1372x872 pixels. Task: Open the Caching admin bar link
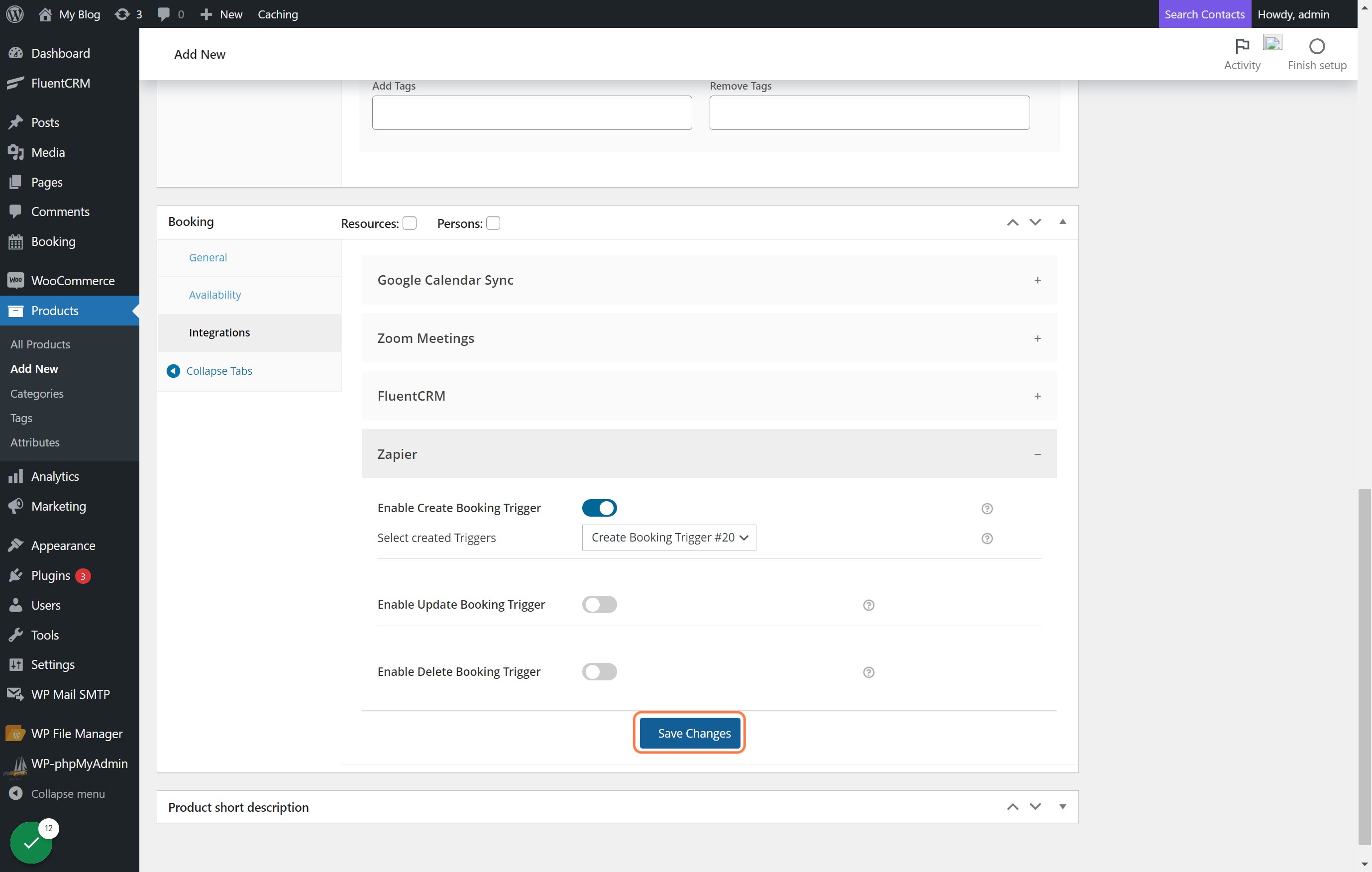pyautogui.click(x=278, y=14)
